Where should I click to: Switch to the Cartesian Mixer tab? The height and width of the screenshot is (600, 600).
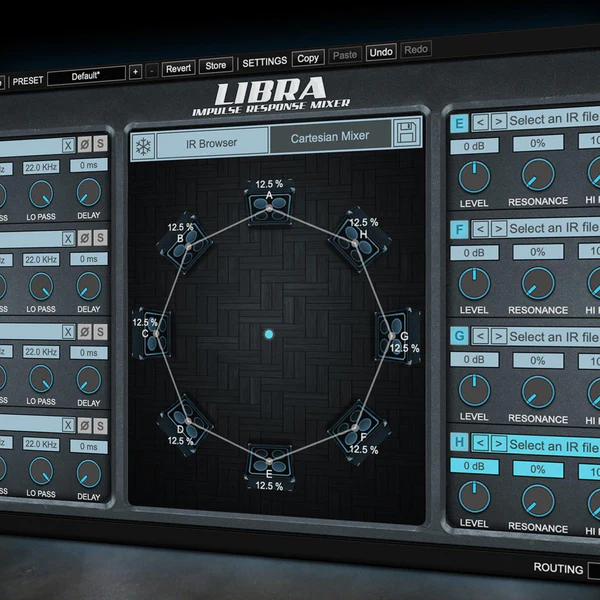click(330, 137)
